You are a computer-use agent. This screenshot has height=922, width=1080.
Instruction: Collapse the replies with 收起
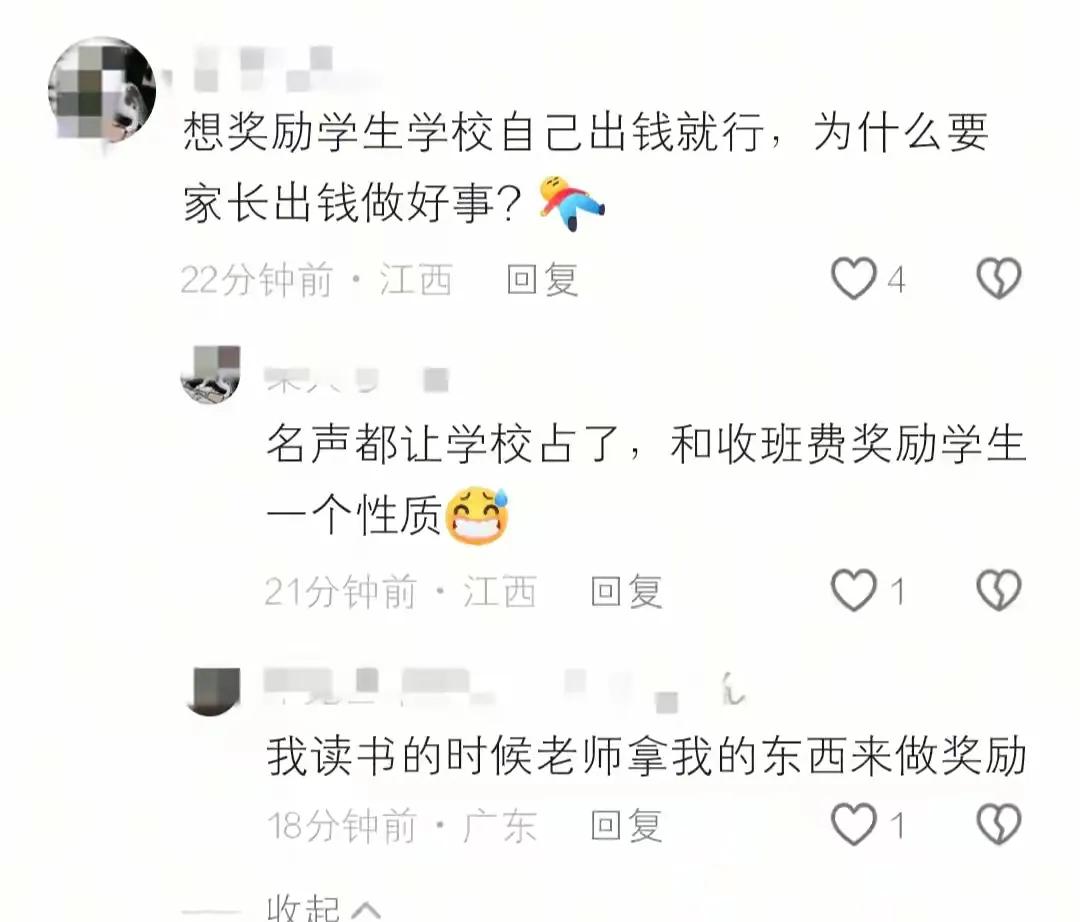[x=303, y=908]
